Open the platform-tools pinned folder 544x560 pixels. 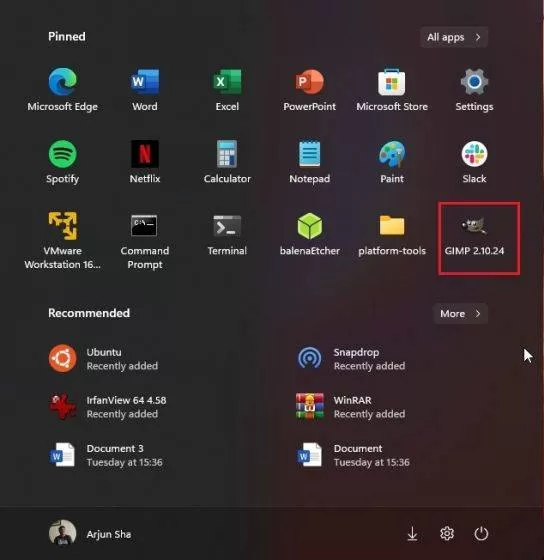[392, 234]
